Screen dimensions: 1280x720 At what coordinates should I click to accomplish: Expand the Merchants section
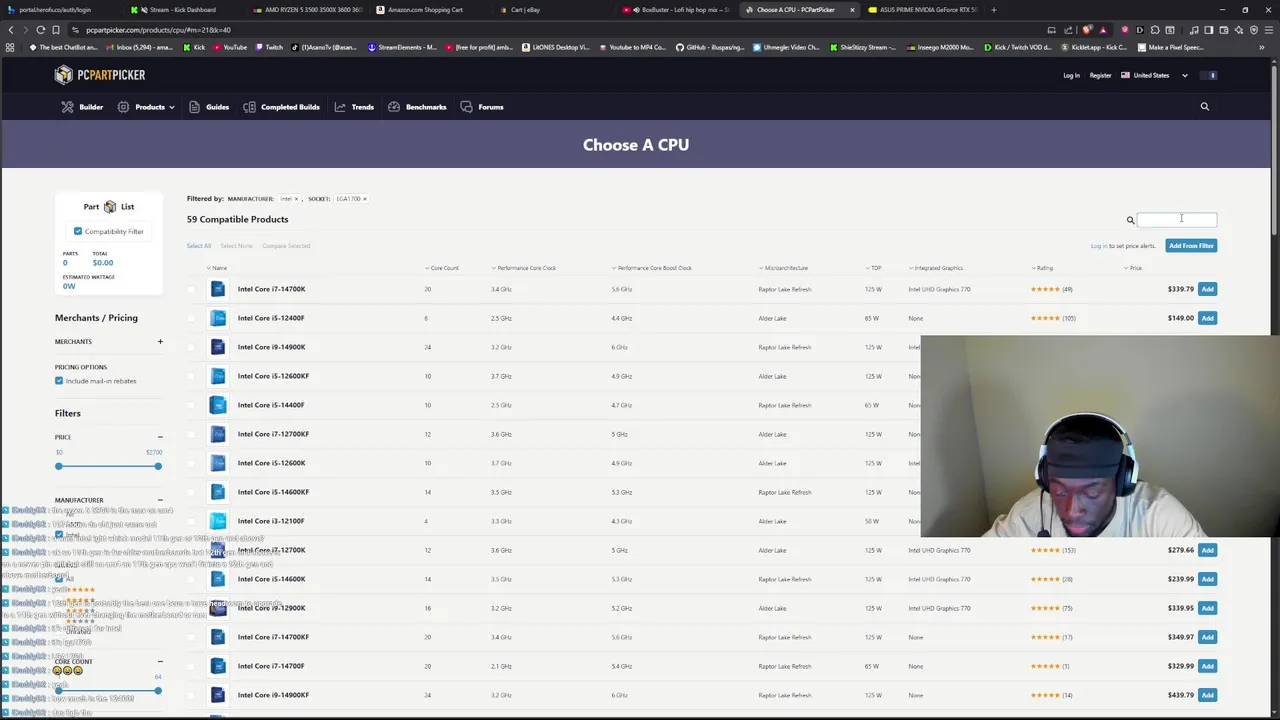click(160, 342)
